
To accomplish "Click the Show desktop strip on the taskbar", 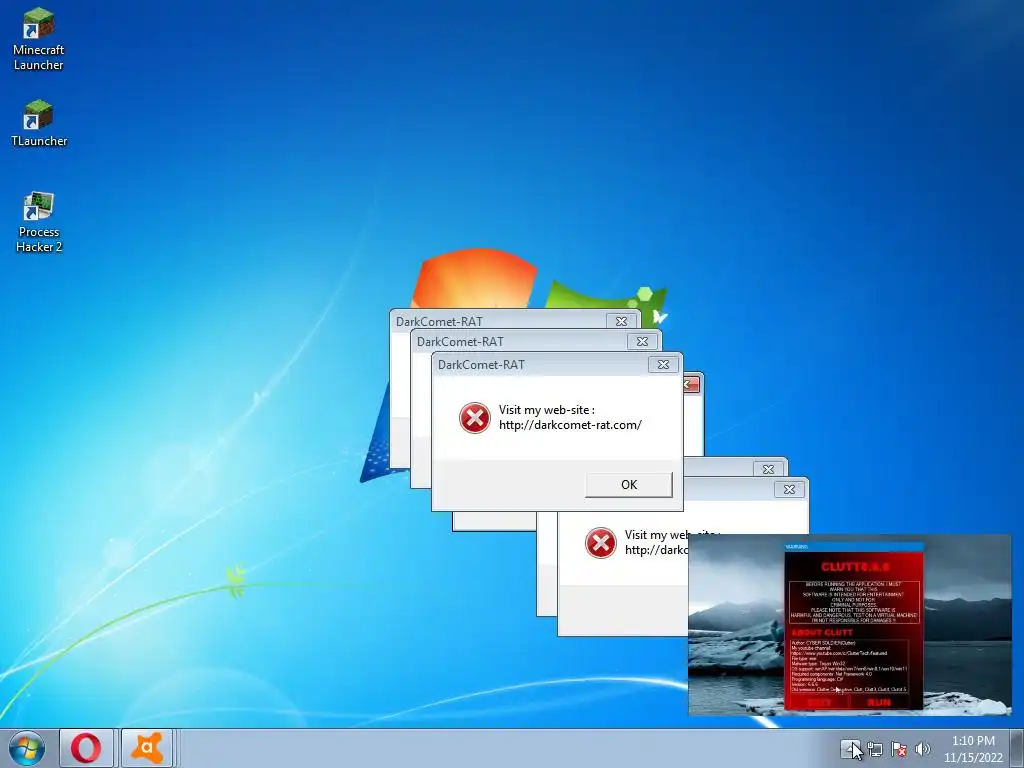I will [1017, 748].
